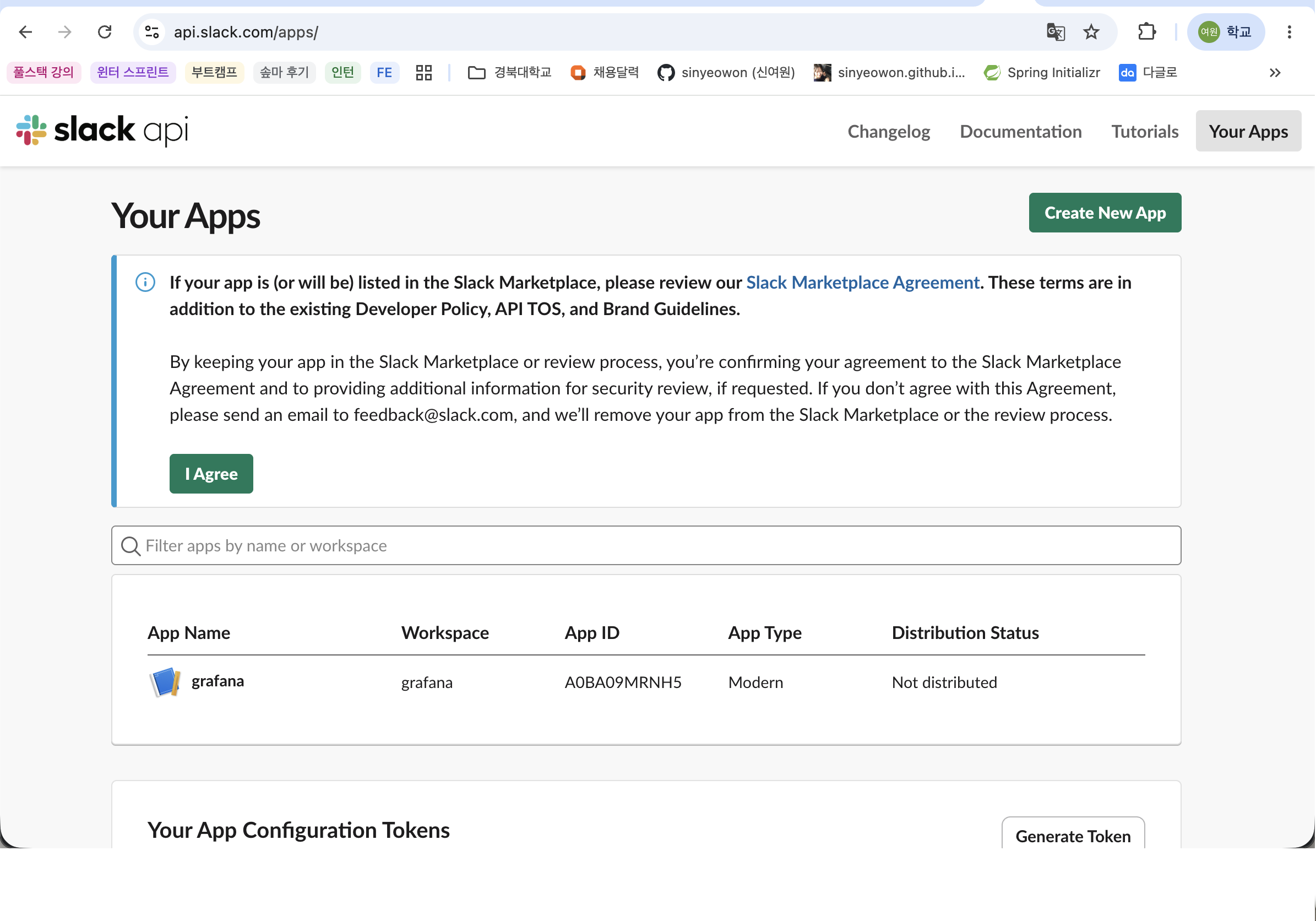
Task: Click the Distribution Status column header
Action: pos(965,632)
